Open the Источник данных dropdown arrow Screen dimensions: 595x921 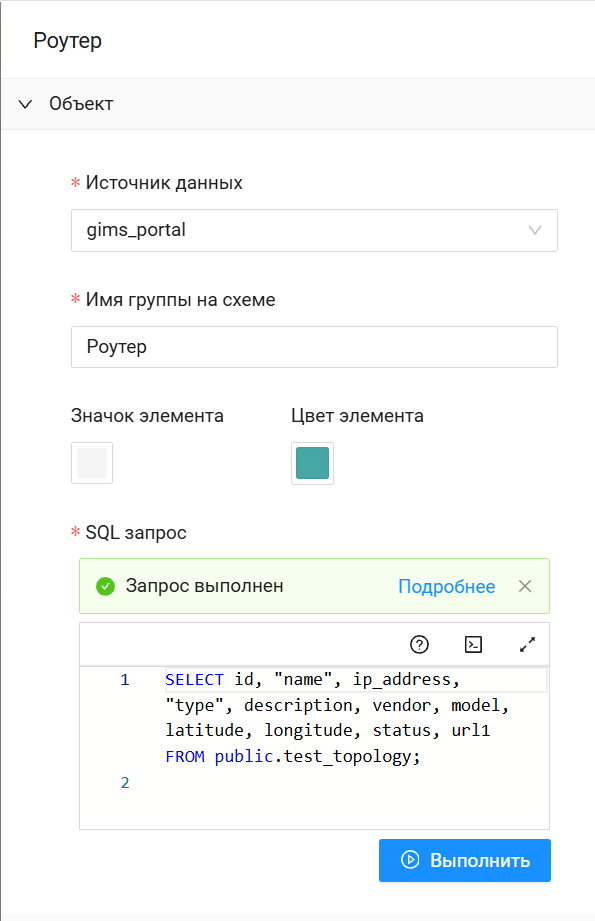pos(535,230)
